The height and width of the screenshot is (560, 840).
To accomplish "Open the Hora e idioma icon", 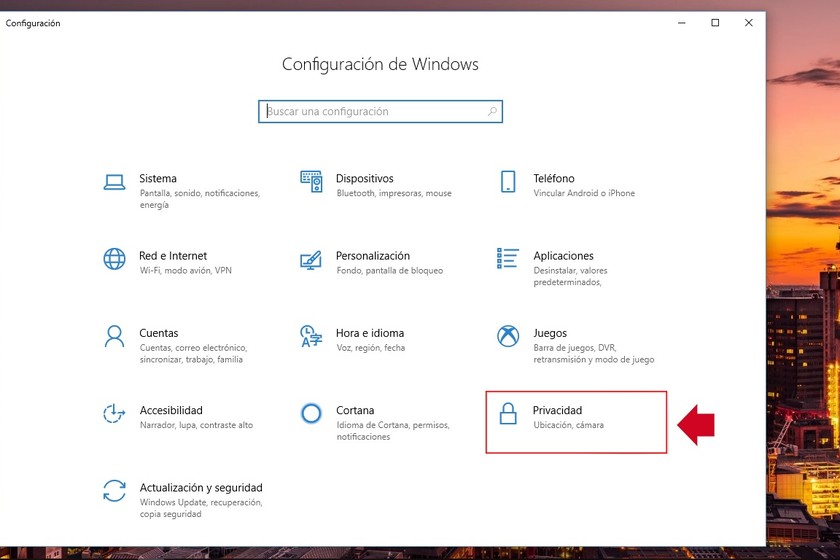I will (x=311, y=336).
